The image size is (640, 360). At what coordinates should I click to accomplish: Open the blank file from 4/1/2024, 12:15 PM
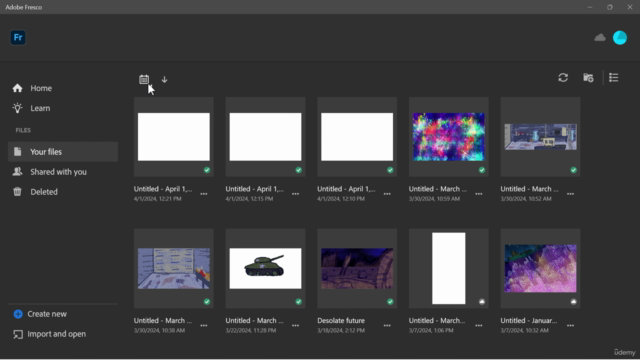click(265, 137)
